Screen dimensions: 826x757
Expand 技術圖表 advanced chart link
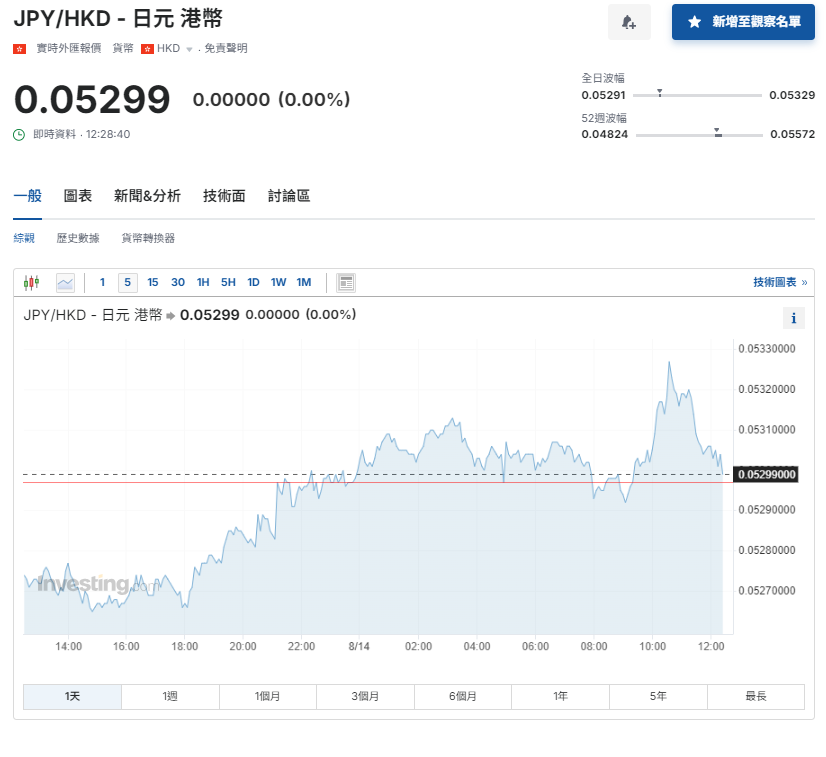click(780, 283)
